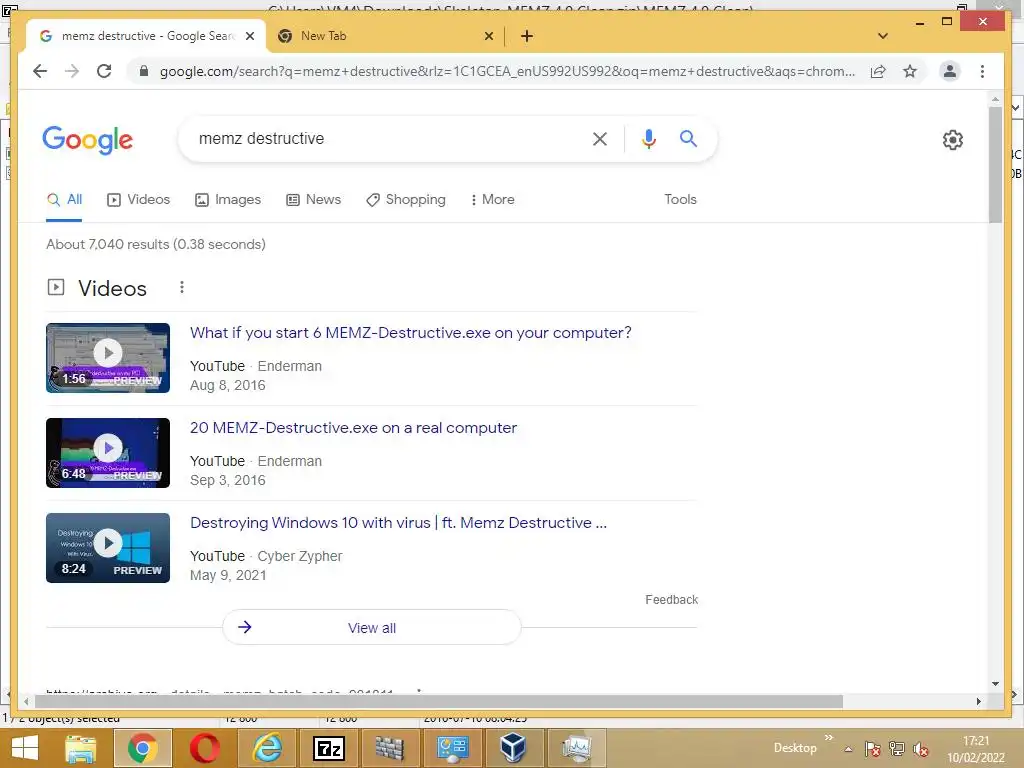Screen dimensions: 1024x768
Task: Open 'What if you start 6 MEMZ-Destructive.exe' link
Action: [411, 332]
